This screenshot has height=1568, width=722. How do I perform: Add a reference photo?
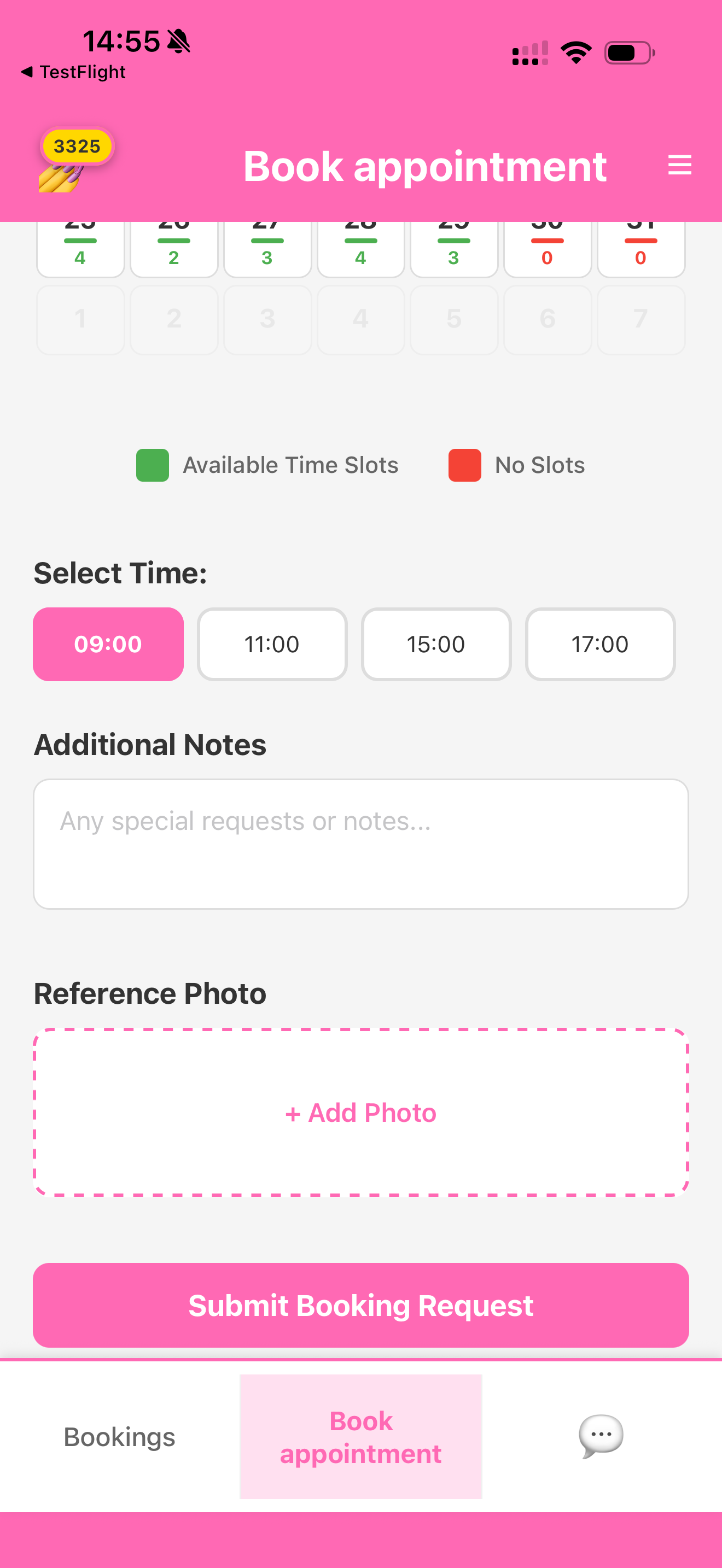(361, 1113)
